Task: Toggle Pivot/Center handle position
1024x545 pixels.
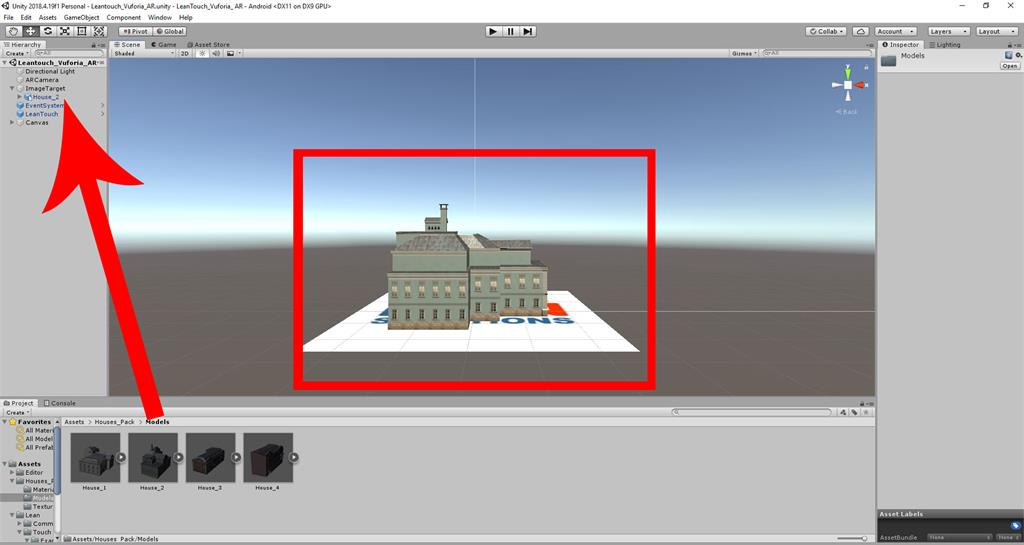Action: tap(136, 31)
